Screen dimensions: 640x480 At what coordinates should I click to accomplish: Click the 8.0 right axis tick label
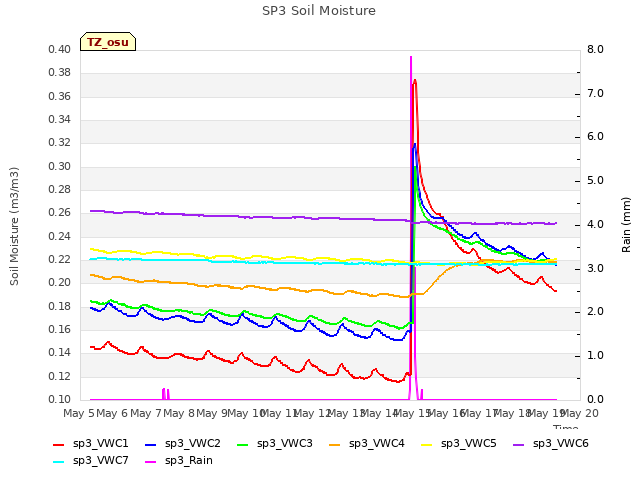pos(595,49)
